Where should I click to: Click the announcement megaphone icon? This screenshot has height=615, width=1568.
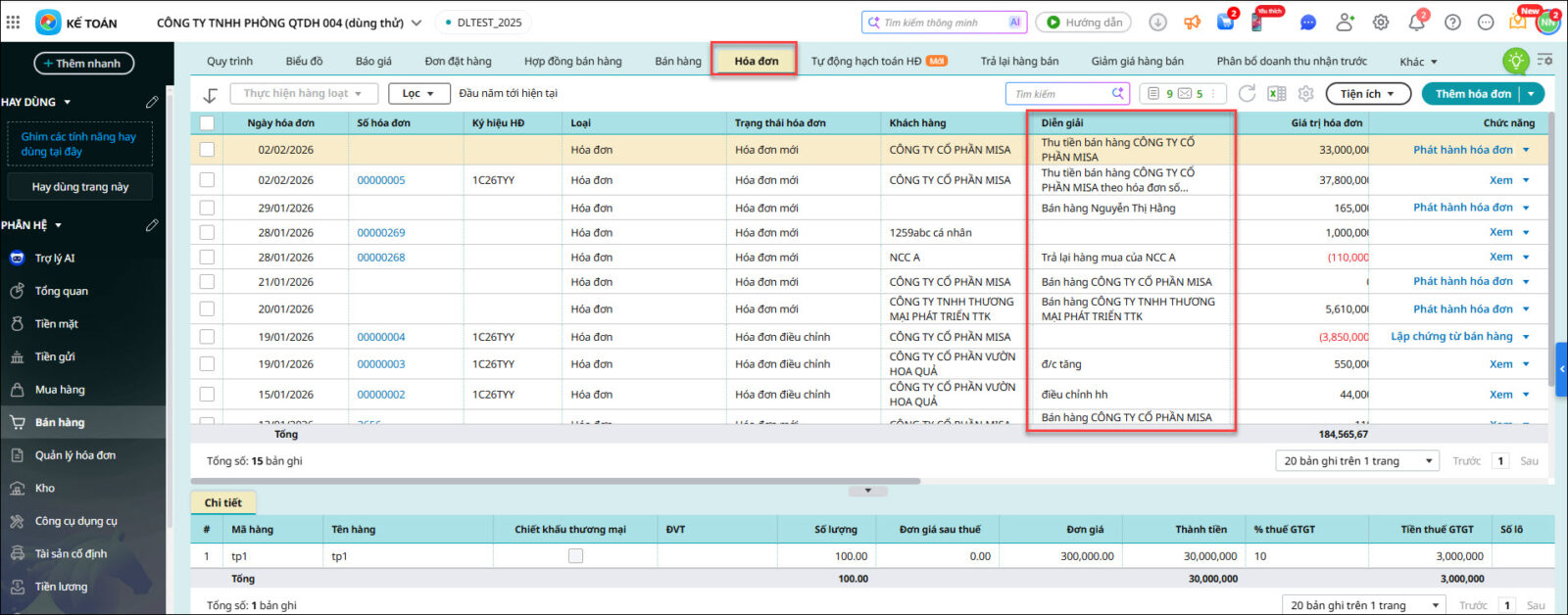[1192, 23]
